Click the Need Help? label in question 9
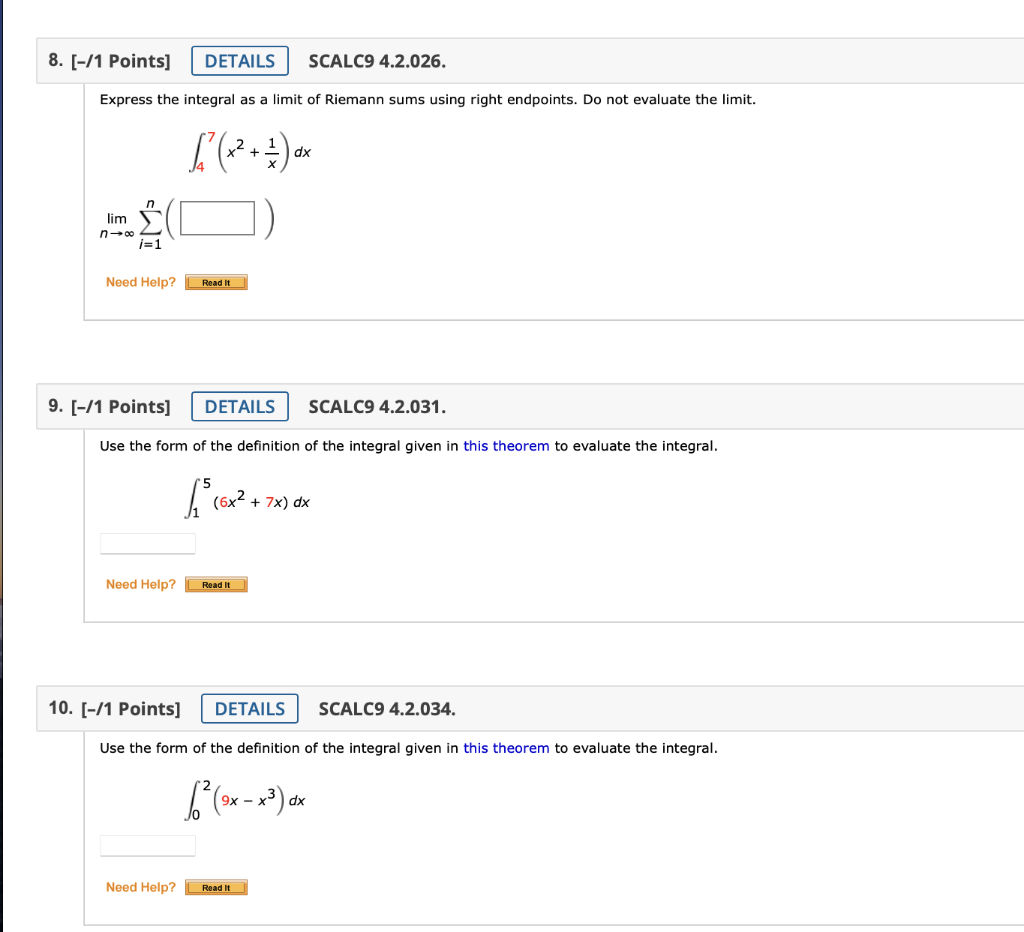1024x932 pixels. (x=140, y=584)
